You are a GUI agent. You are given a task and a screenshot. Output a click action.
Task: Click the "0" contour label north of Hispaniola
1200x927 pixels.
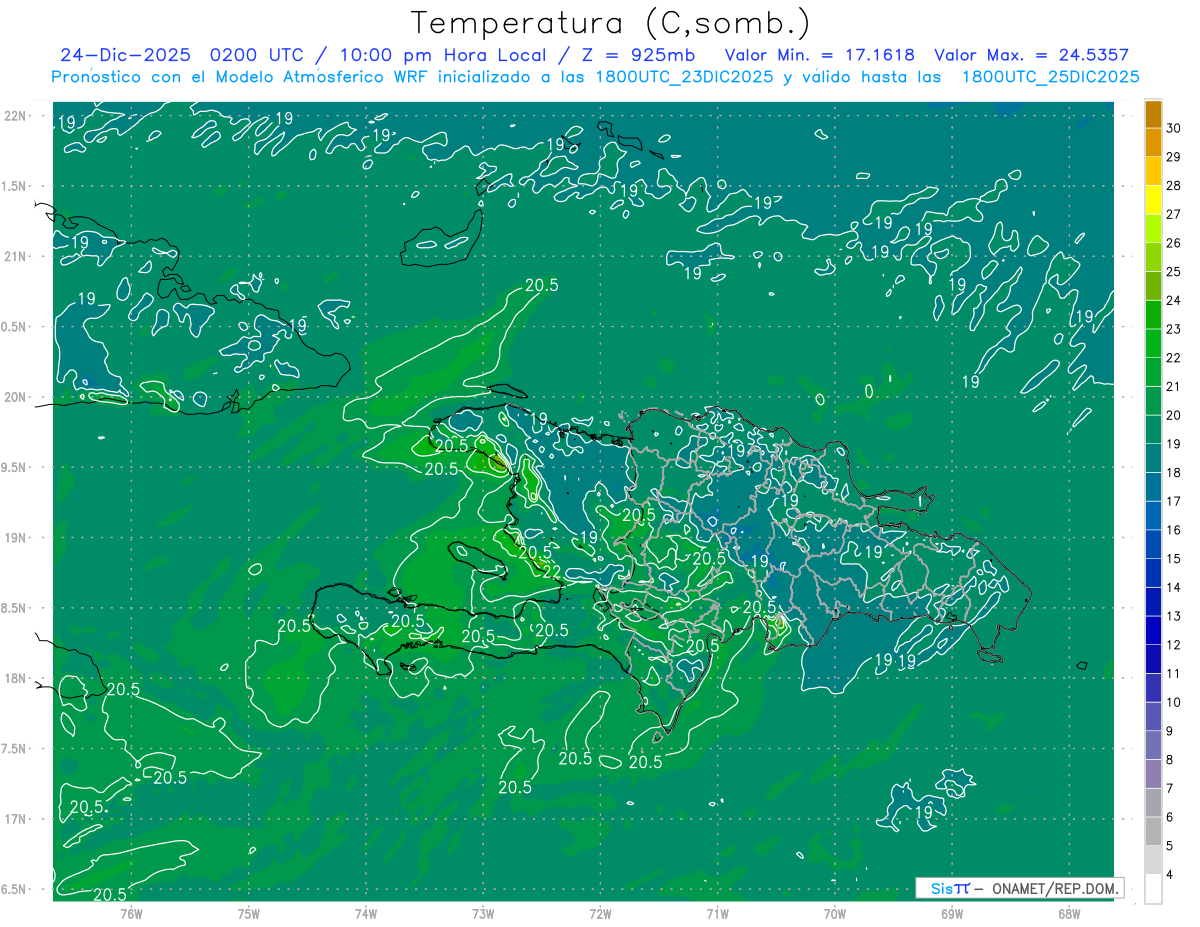tap(869, 390)
